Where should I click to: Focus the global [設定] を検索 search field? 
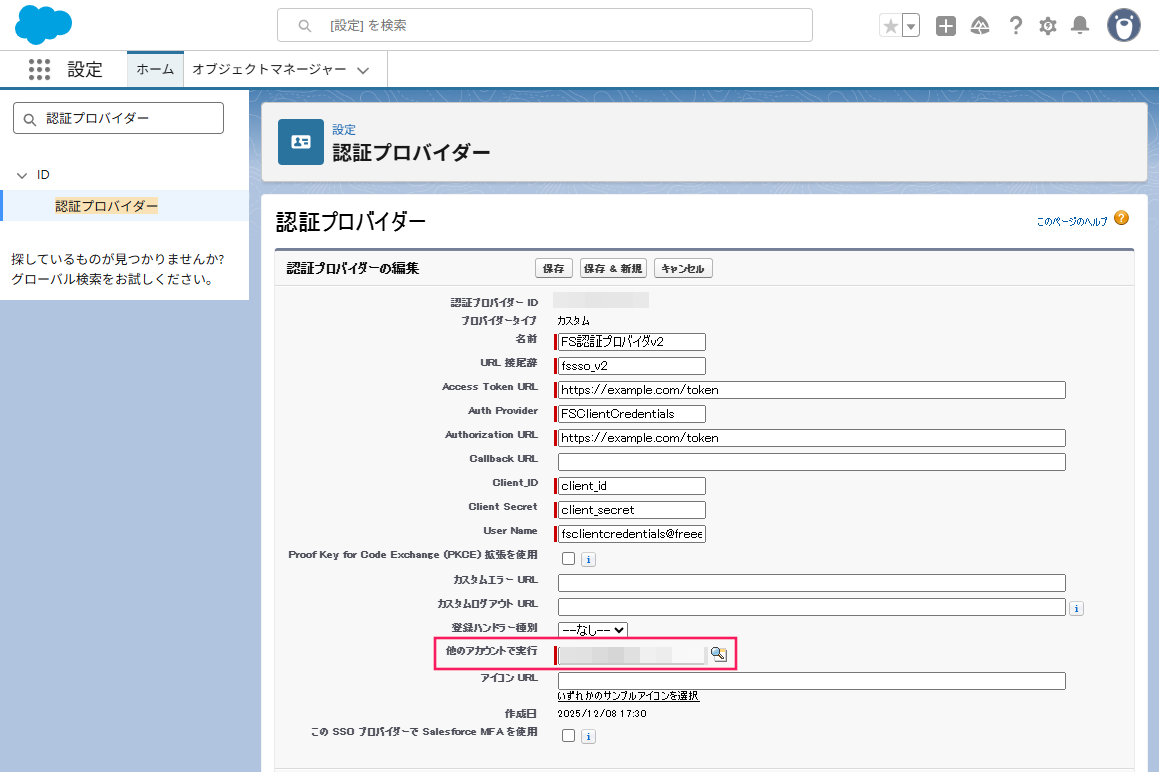tap(545, 25)
